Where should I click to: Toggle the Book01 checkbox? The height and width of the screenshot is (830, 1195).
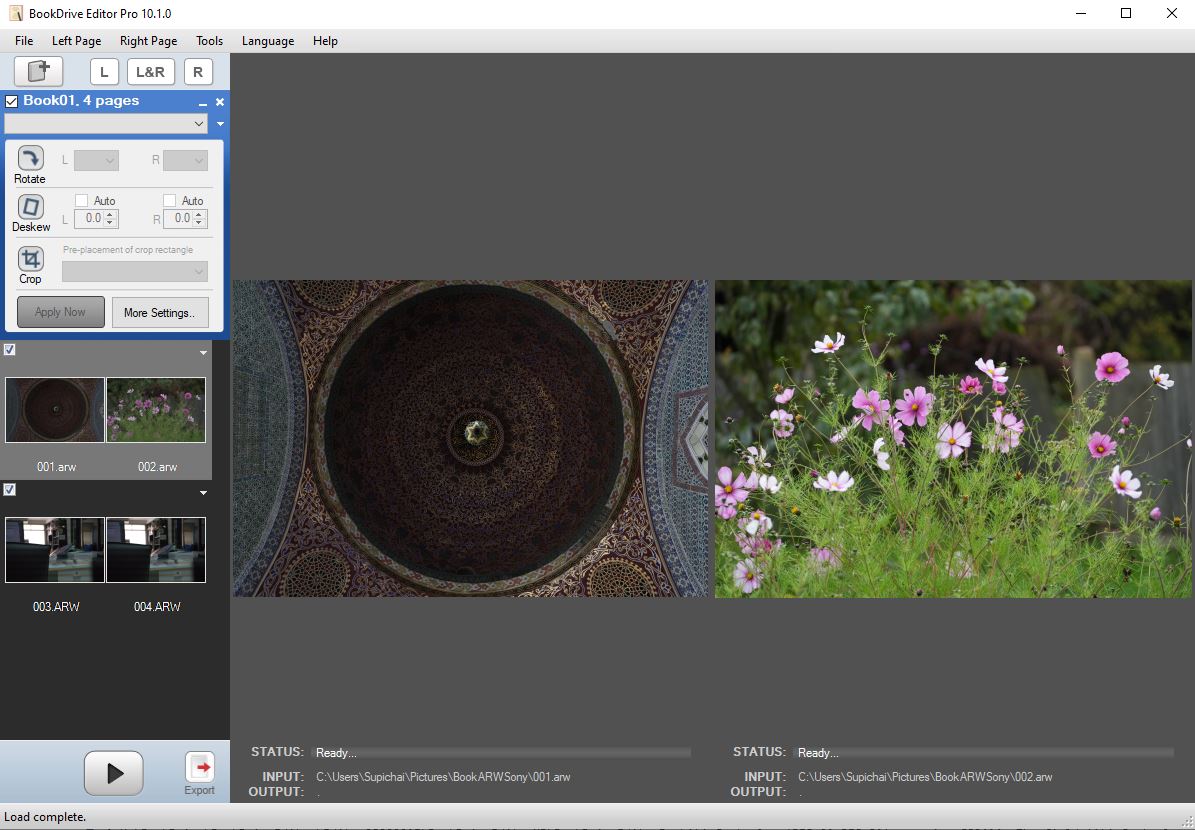tap(11, 101)
